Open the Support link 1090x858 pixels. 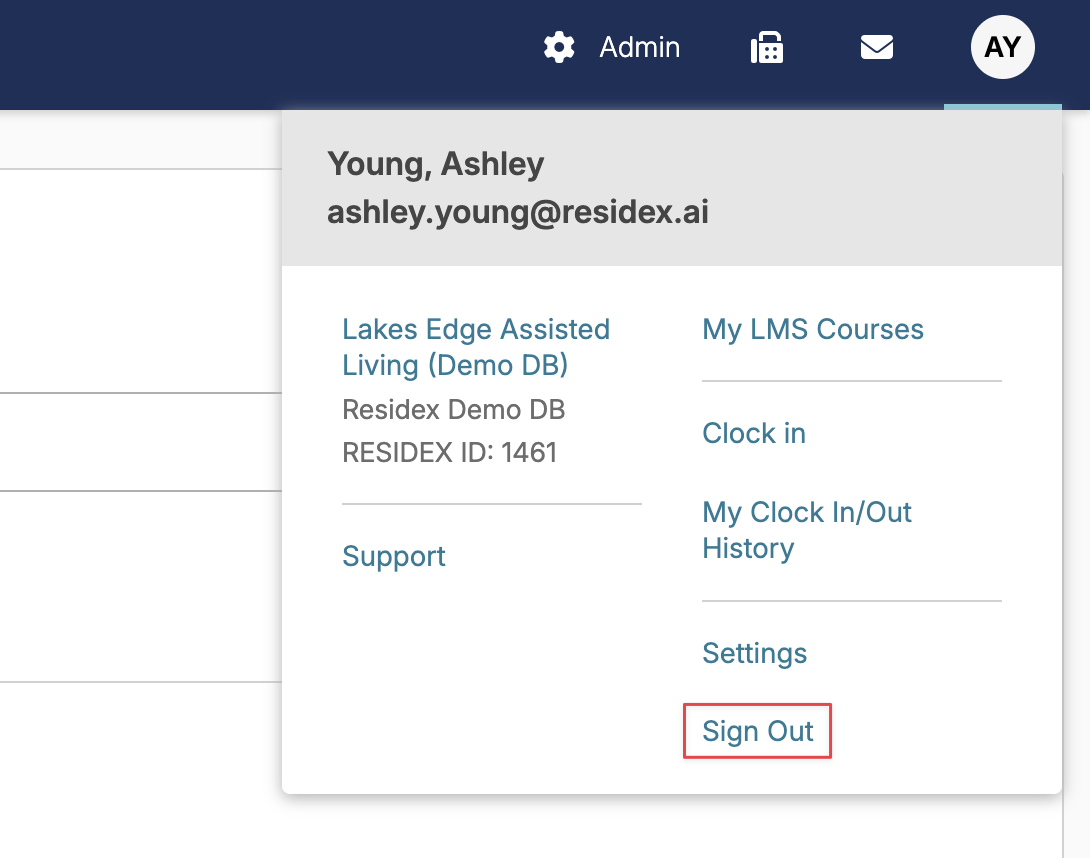pos(394,556)
